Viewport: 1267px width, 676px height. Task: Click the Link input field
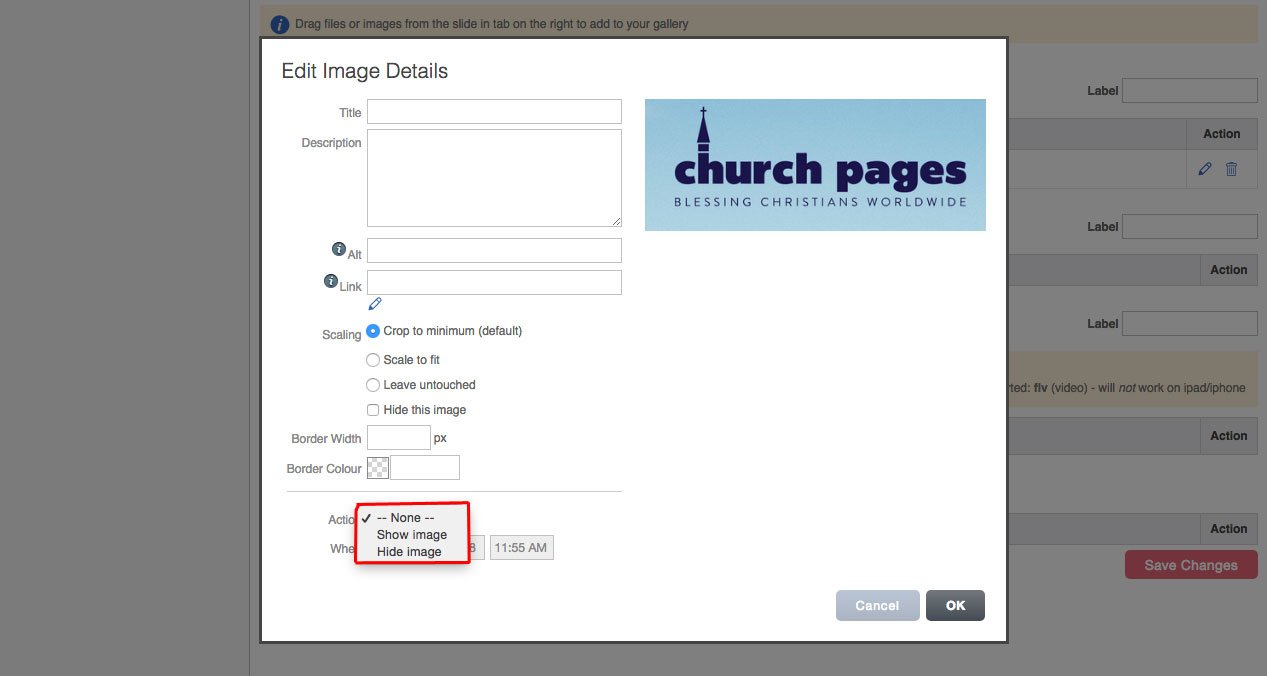[494, 282]
